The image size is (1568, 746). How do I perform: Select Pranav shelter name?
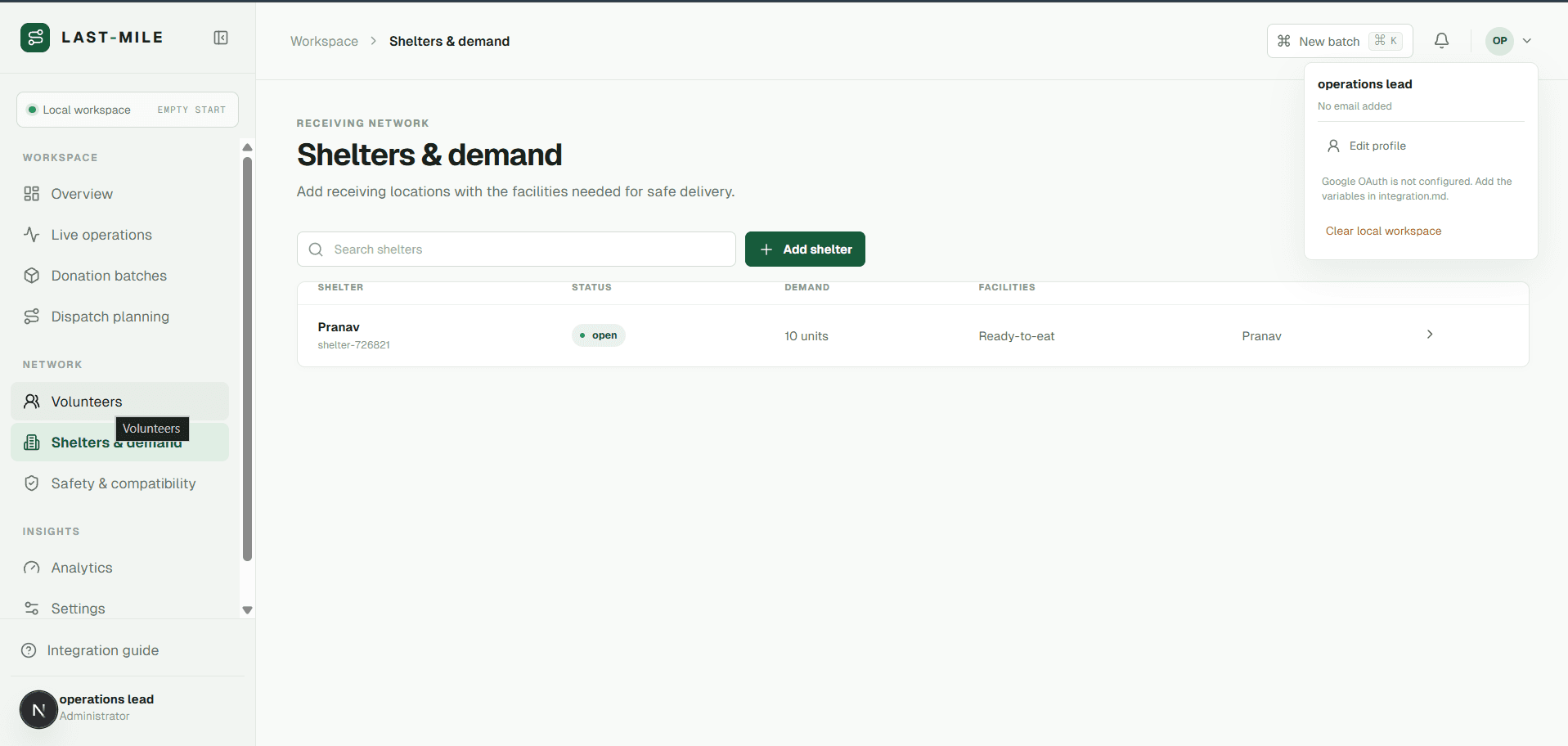click(x=339, y=327)
